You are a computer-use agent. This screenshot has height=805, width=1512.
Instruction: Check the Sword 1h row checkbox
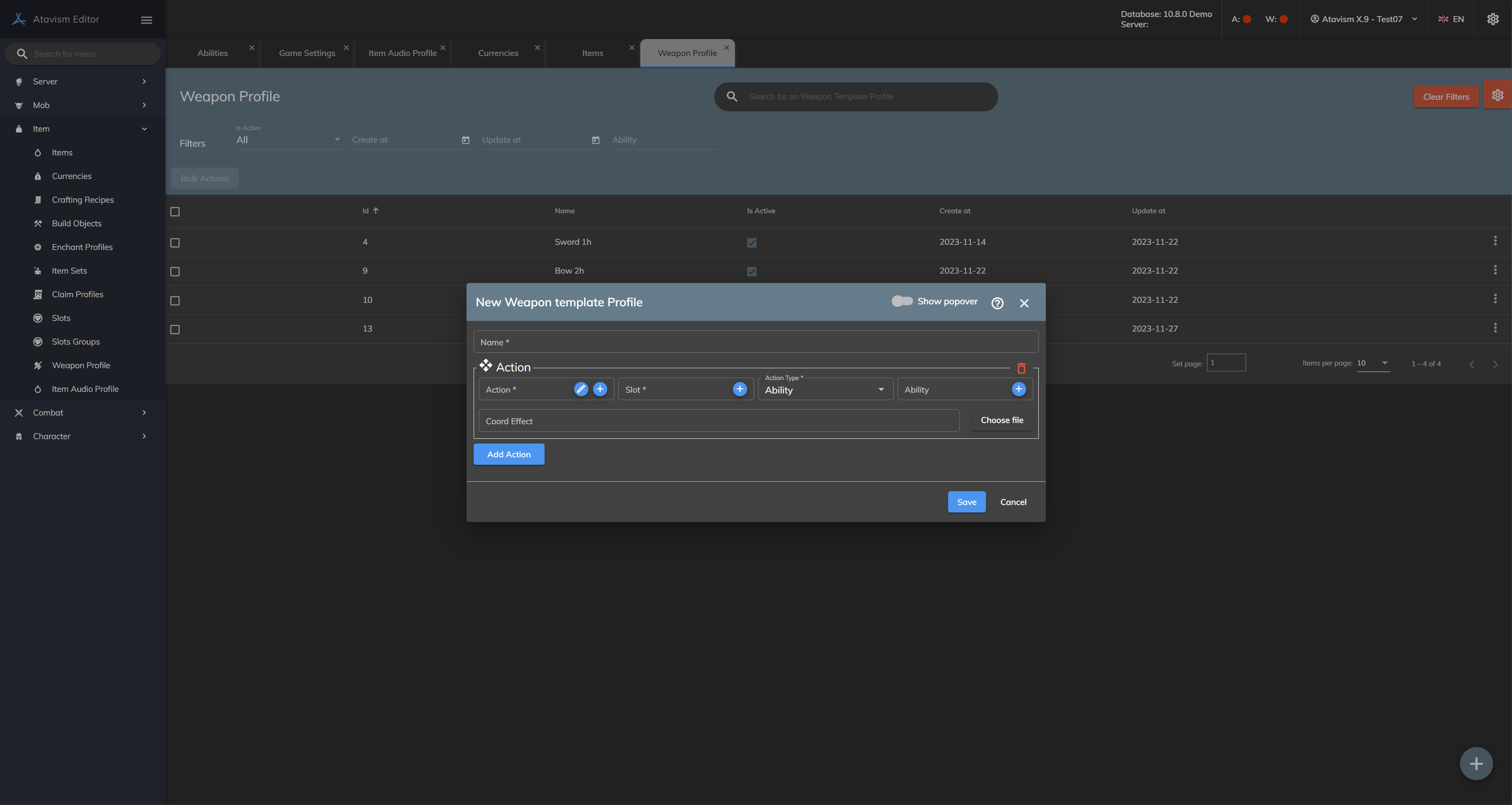tap(175, 242)
